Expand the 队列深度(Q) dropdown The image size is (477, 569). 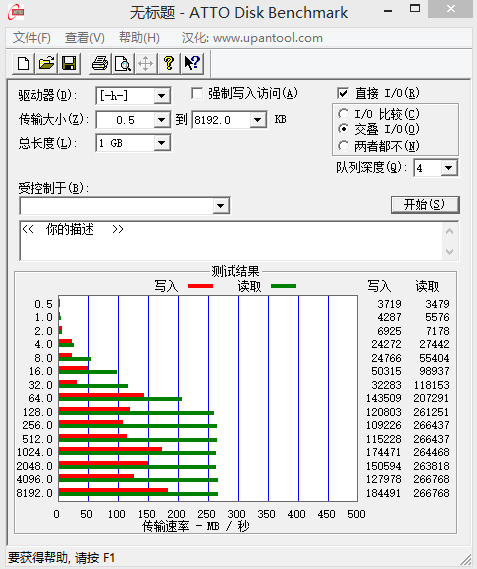(x=449, y=168)
